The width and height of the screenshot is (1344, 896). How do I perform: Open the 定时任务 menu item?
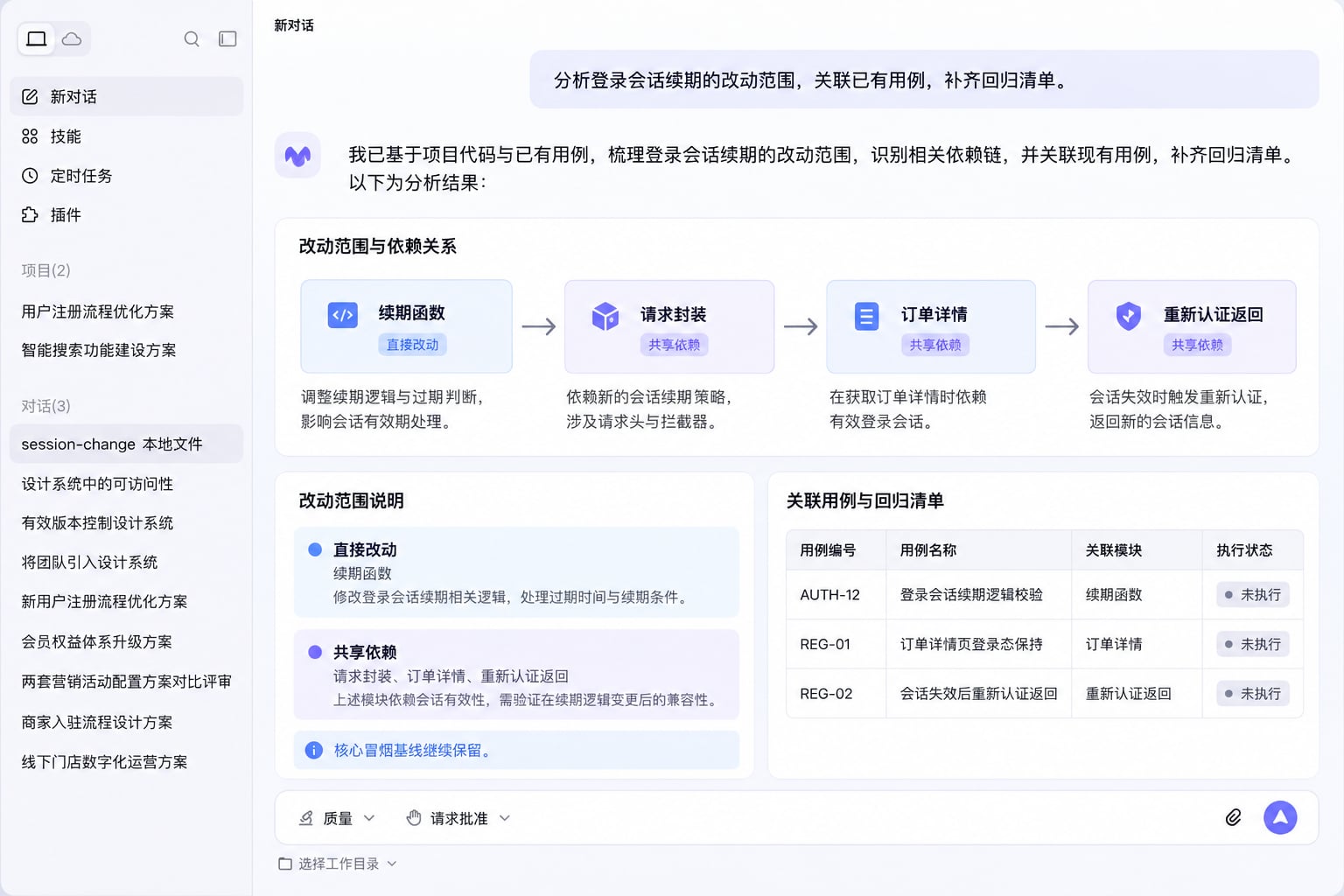point(127,176)
